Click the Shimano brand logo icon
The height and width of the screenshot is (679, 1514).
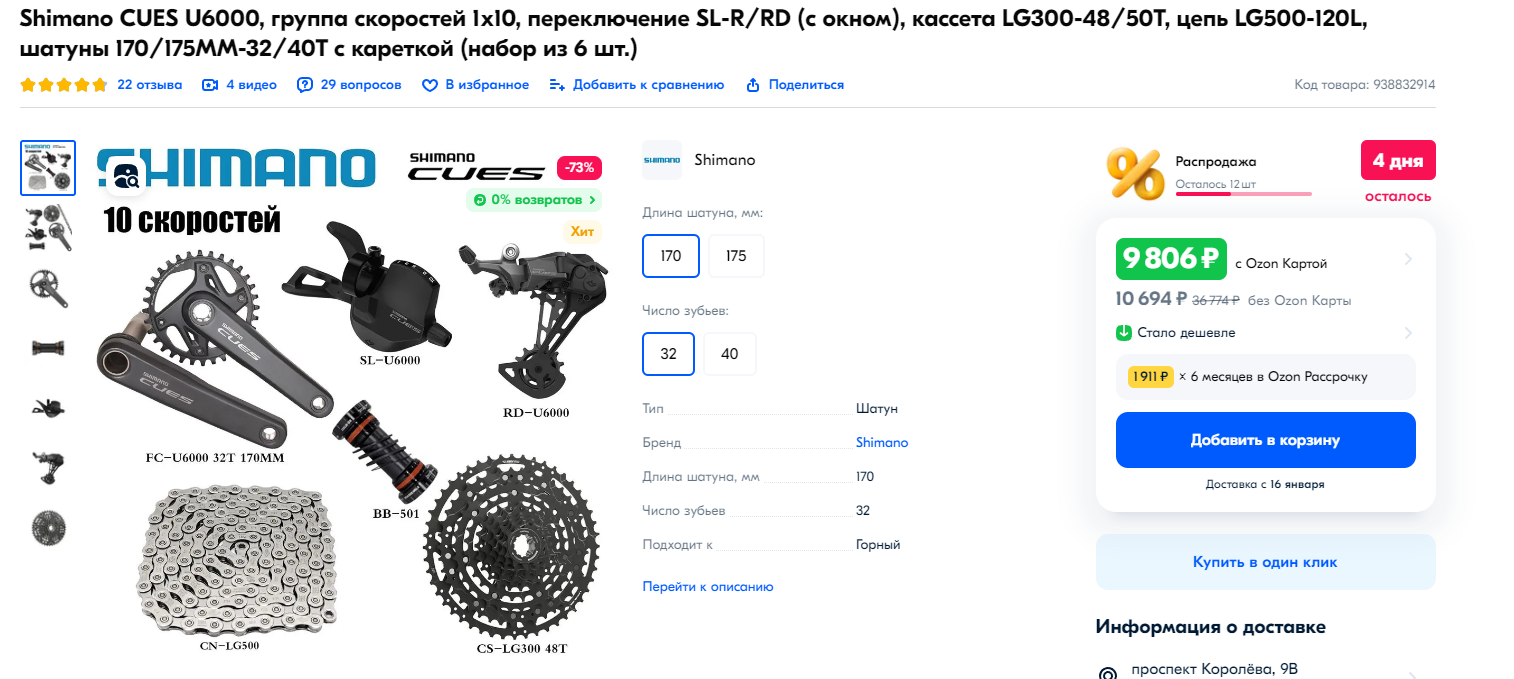661,160
